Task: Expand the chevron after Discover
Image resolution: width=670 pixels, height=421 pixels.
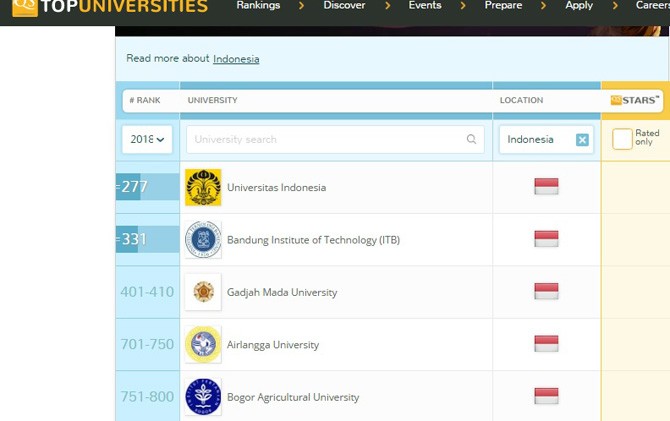Action: (x=388, y=6)
